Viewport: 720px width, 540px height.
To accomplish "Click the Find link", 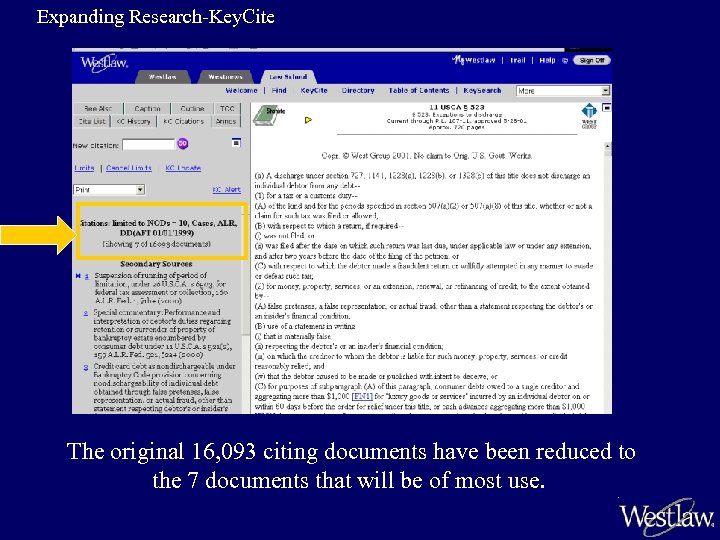I will 279,90.
